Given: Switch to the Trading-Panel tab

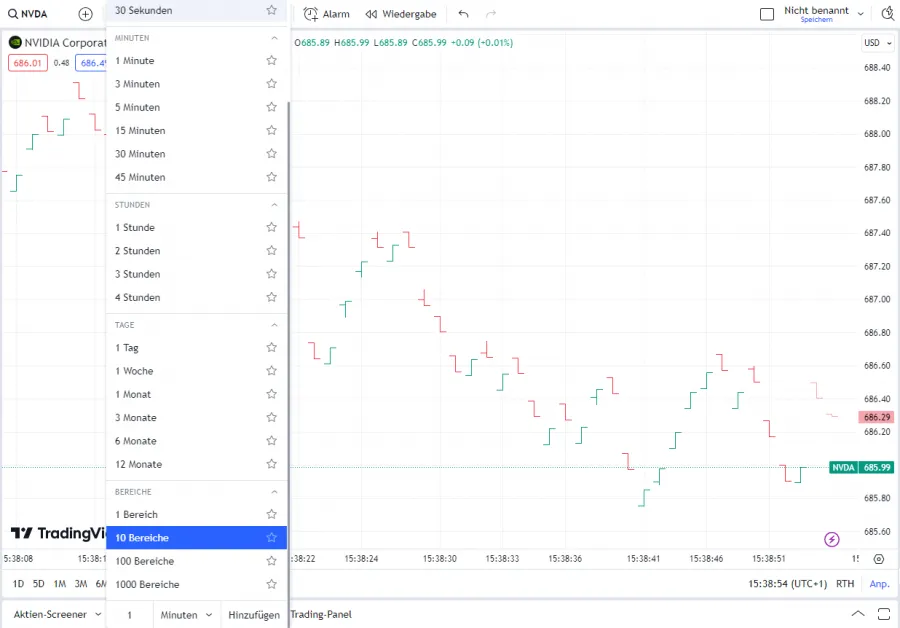Looking at the screenshot, I should point(321,614).
